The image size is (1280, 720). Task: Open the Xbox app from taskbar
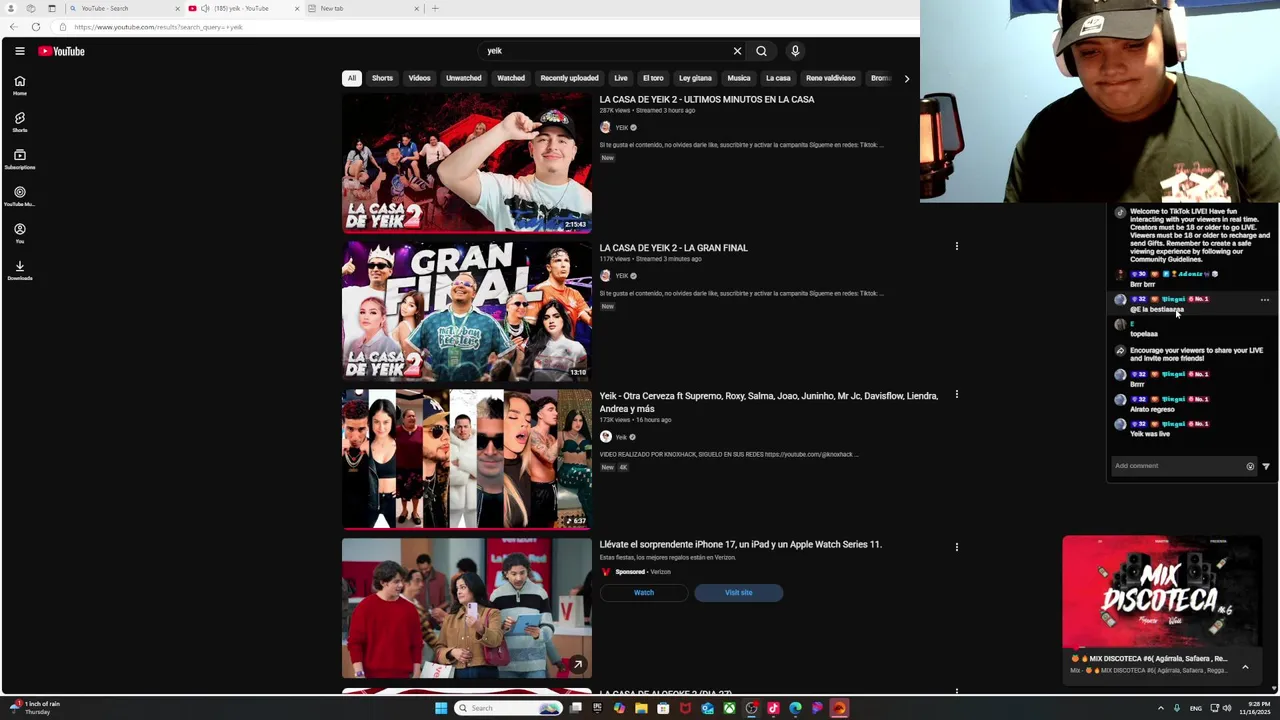point(729,708)
